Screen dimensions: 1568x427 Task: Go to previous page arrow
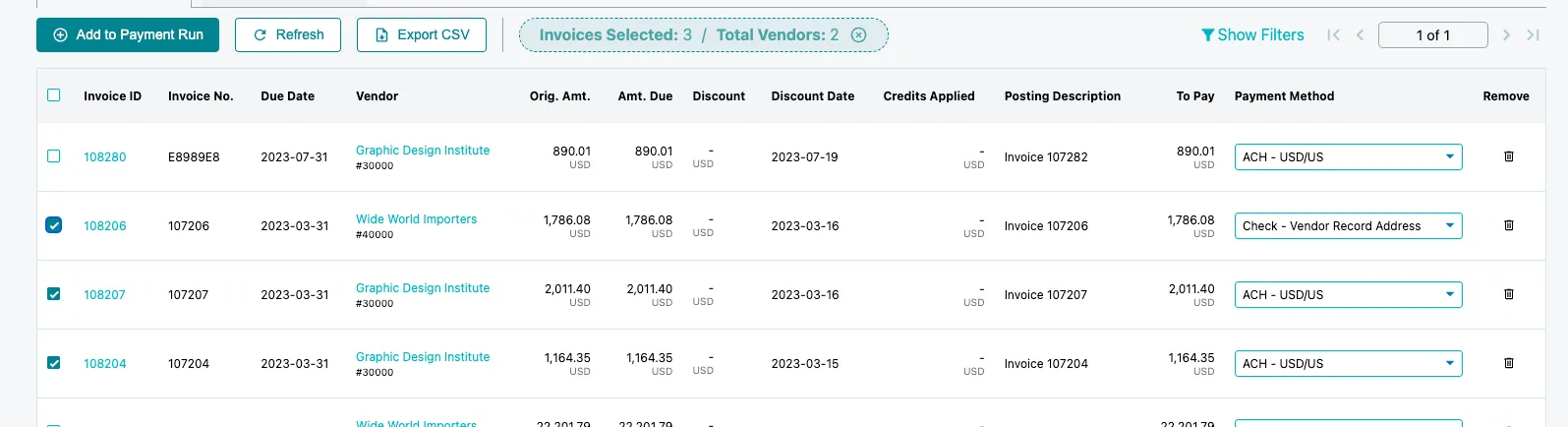tap(1360, 34)
